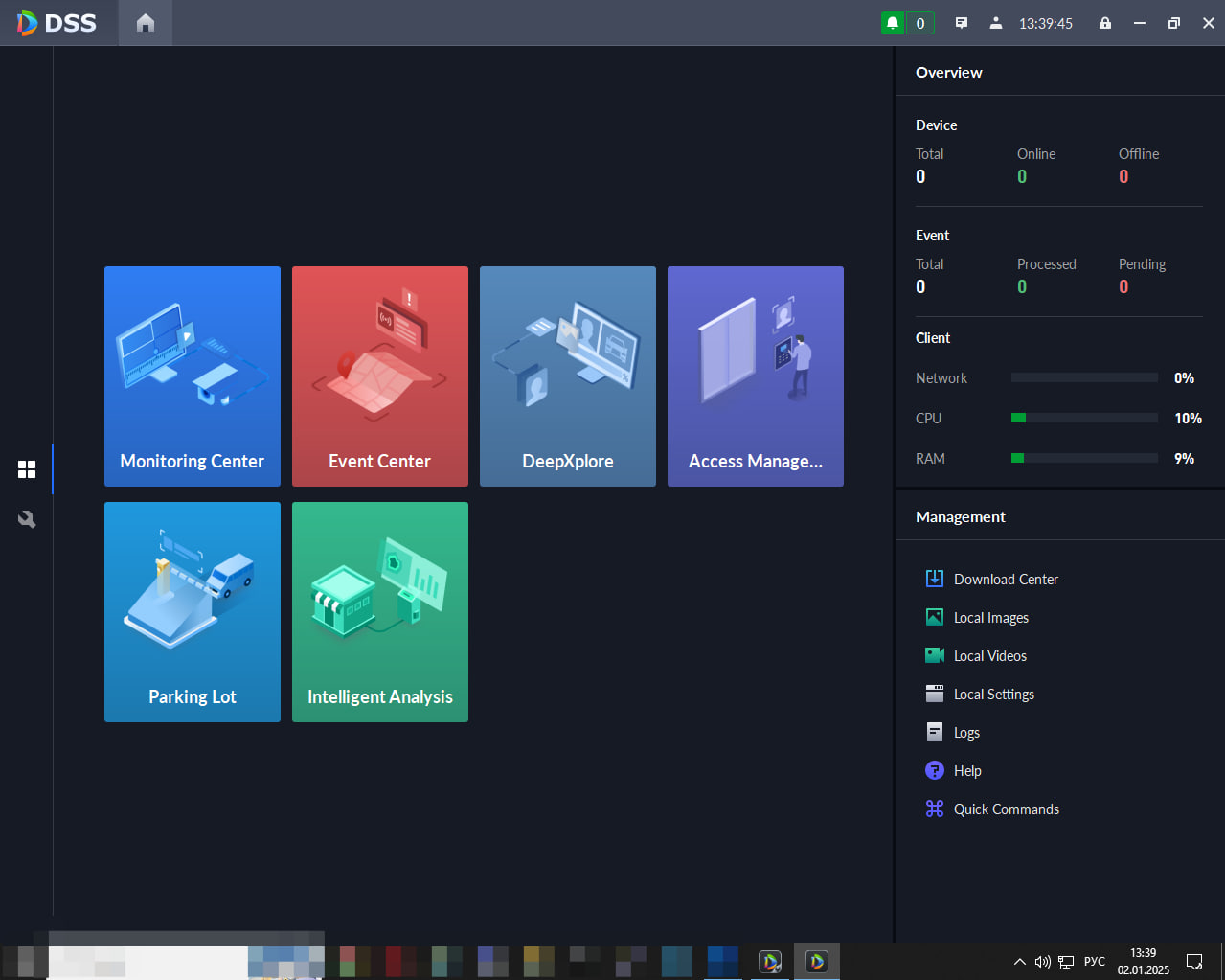
Task: Open the Intelligent Analysis tile
Action: click(380, 612)
